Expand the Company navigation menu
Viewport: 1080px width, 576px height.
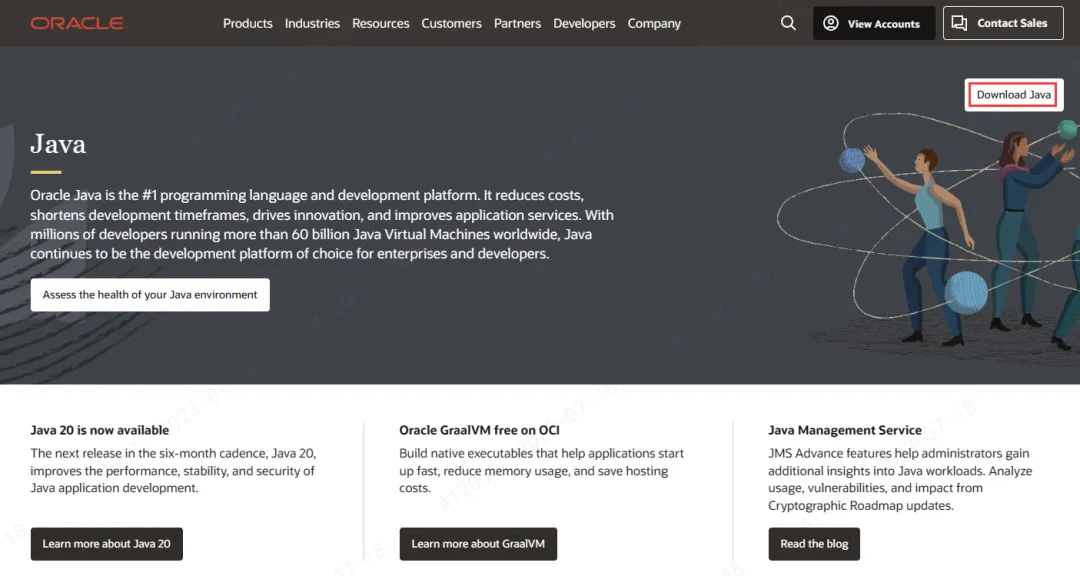pyautogui.click(x=654, y=23)
